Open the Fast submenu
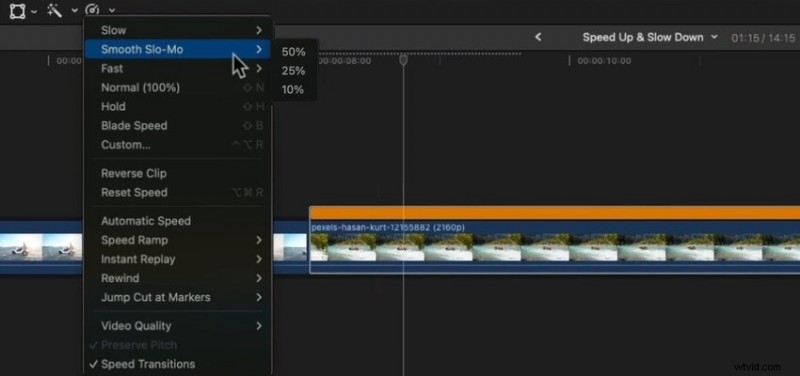Image resolution: width=800 pixels, height=376 pixels. click(x=178, y=68)
